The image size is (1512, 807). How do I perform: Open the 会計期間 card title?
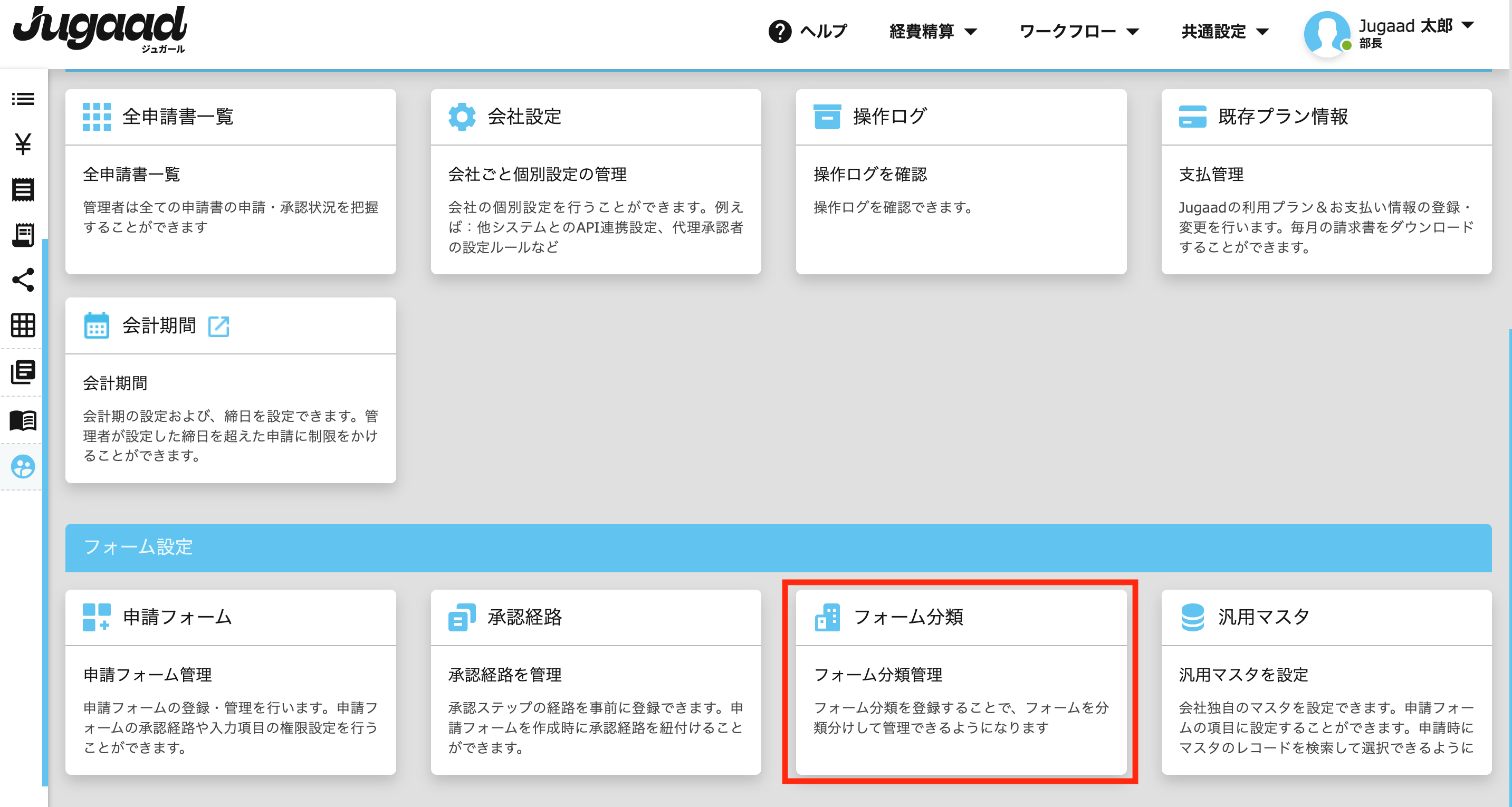pos(159,325)
